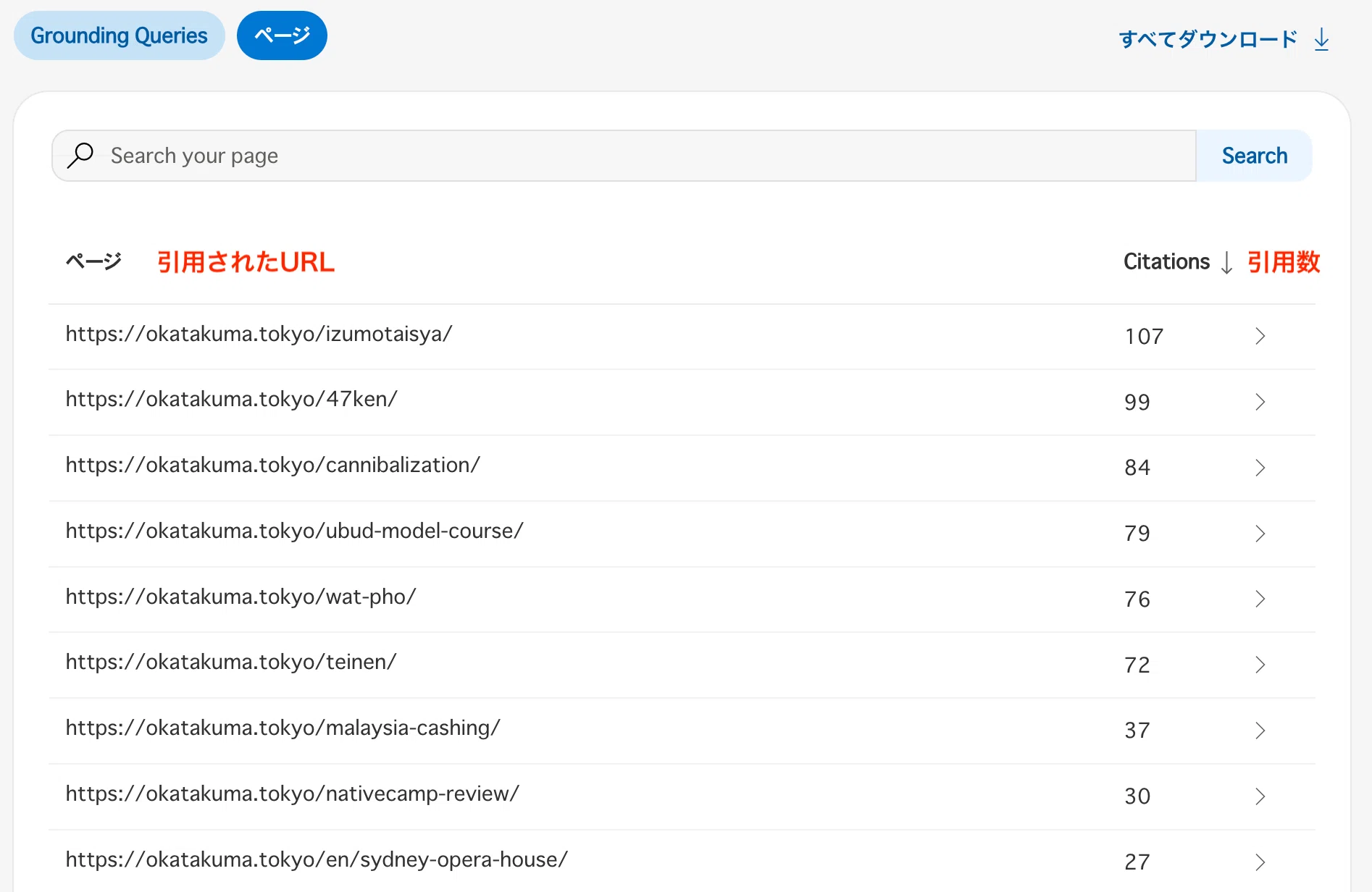Click the 76 citations value
Viewport: 1372px width, 892px height.
point(1137,599)
